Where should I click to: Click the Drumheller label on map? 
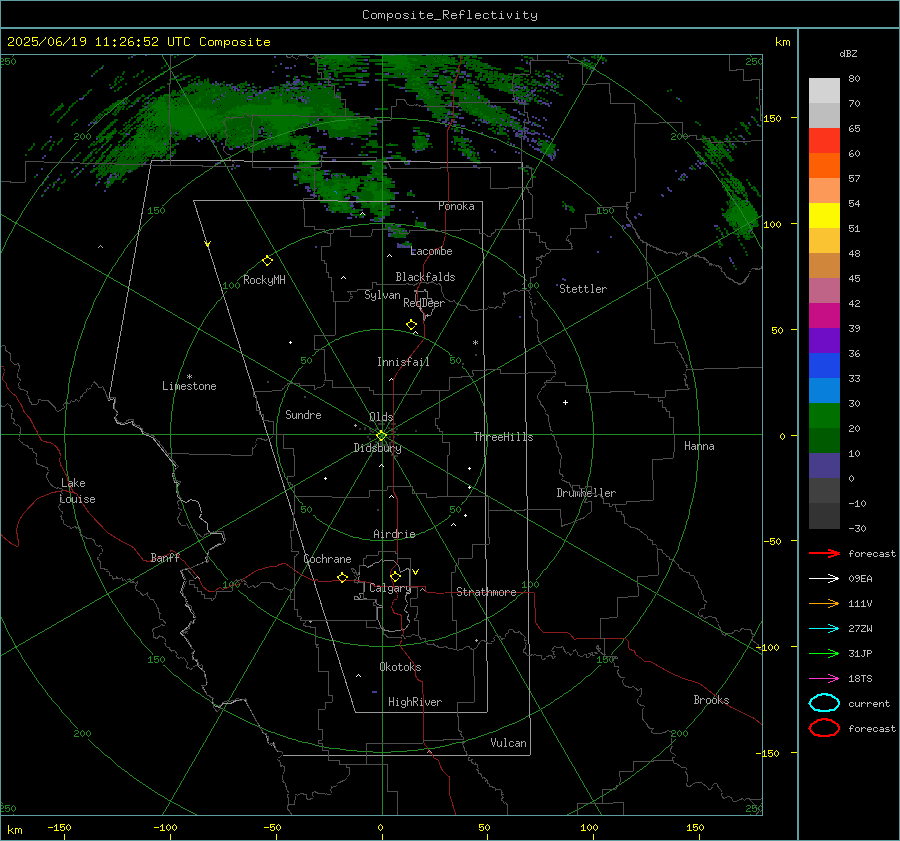[586, 493]
